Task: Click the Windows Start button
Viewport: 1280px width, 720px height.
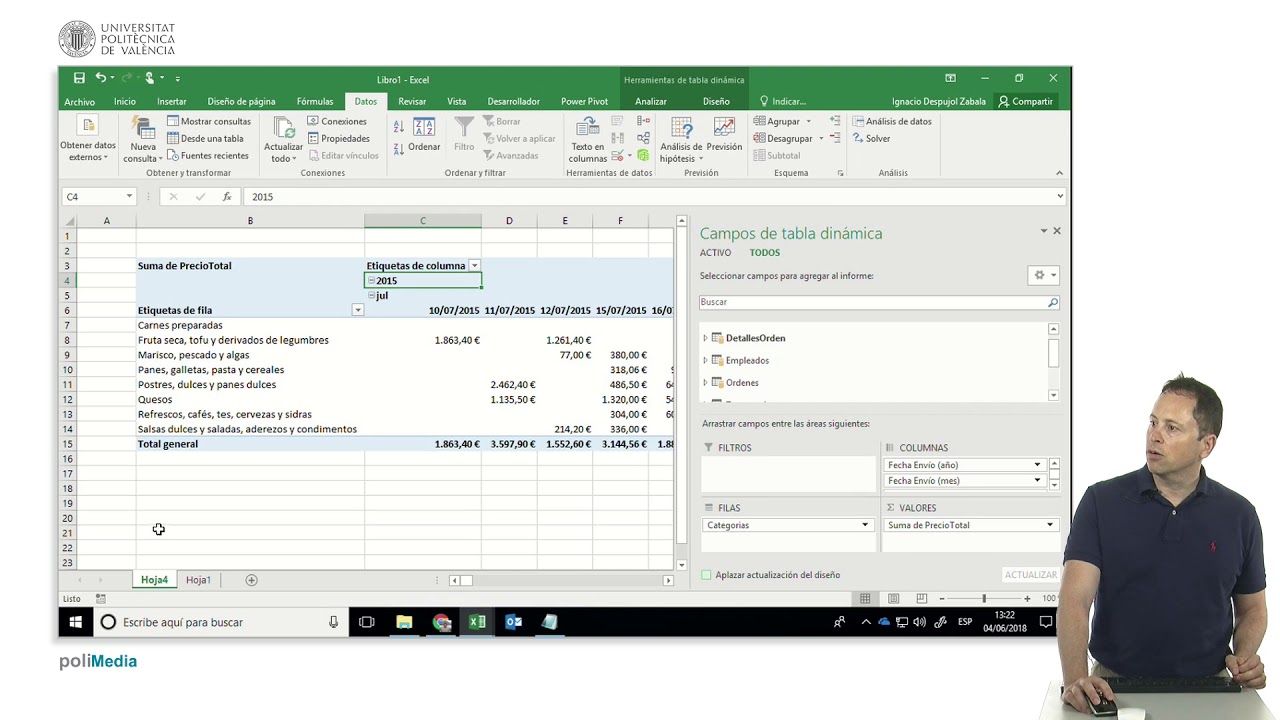Action: [x=75, y=622]
